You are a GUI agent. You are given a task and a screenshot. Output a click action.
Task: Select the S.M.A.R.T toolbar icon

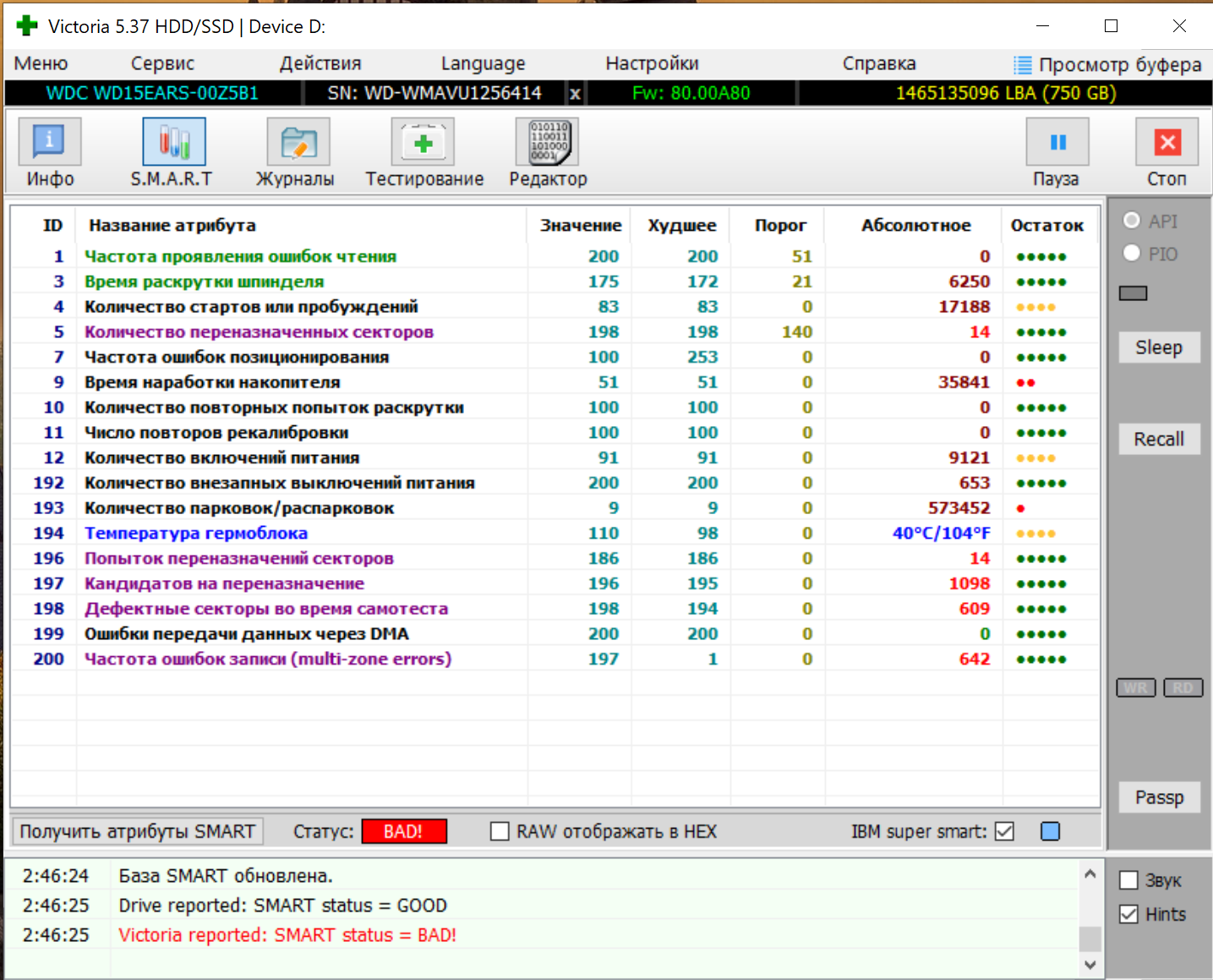pyautogui.click(x=173, y=142)
